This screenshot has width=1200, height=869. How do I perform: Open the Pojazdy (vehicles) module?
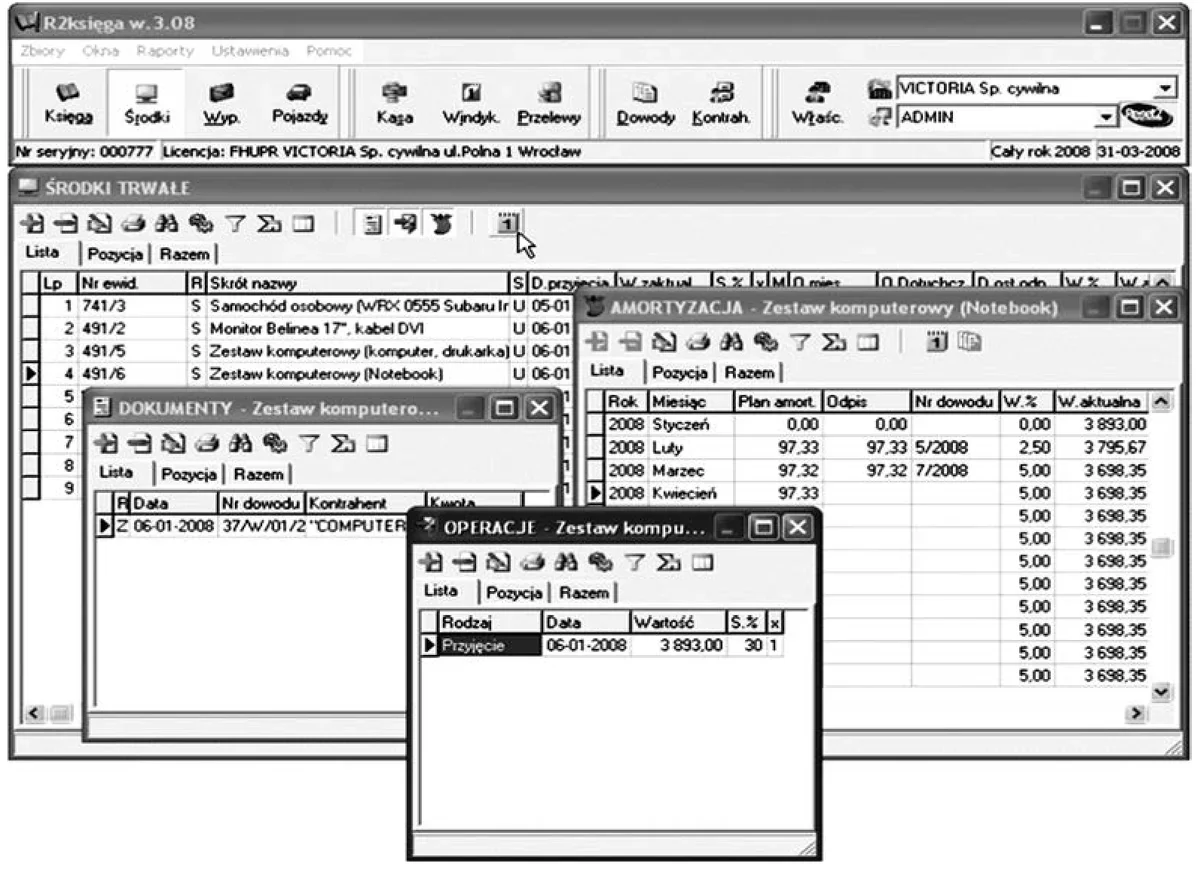[x=299, y=102]
